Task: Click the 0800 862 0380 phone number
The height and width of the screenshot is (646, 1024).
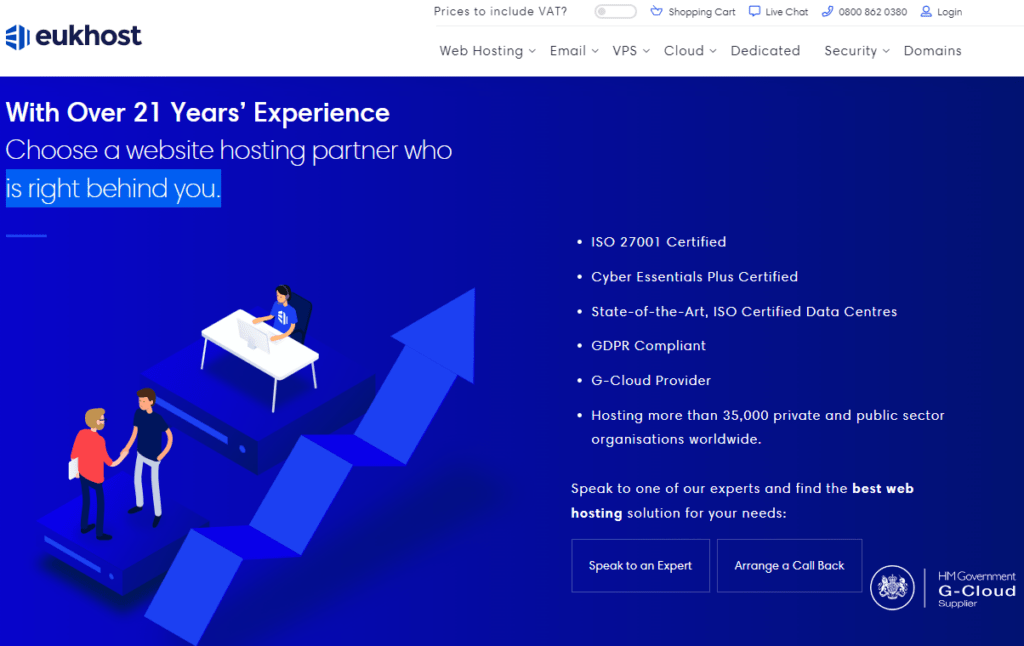Action: pyautogui.click(x=872, y=12)
